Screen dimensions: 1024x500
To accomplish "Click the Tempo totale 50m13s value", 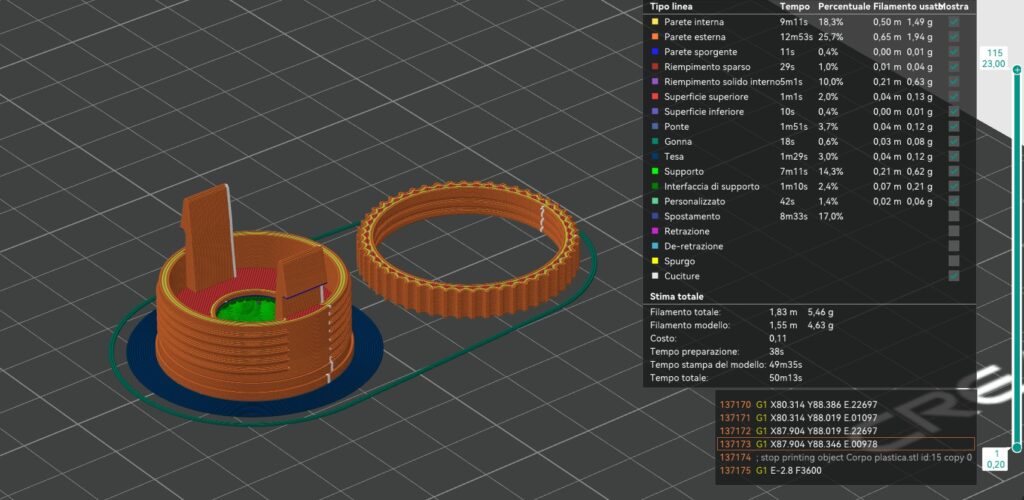I will pos(786,378).
